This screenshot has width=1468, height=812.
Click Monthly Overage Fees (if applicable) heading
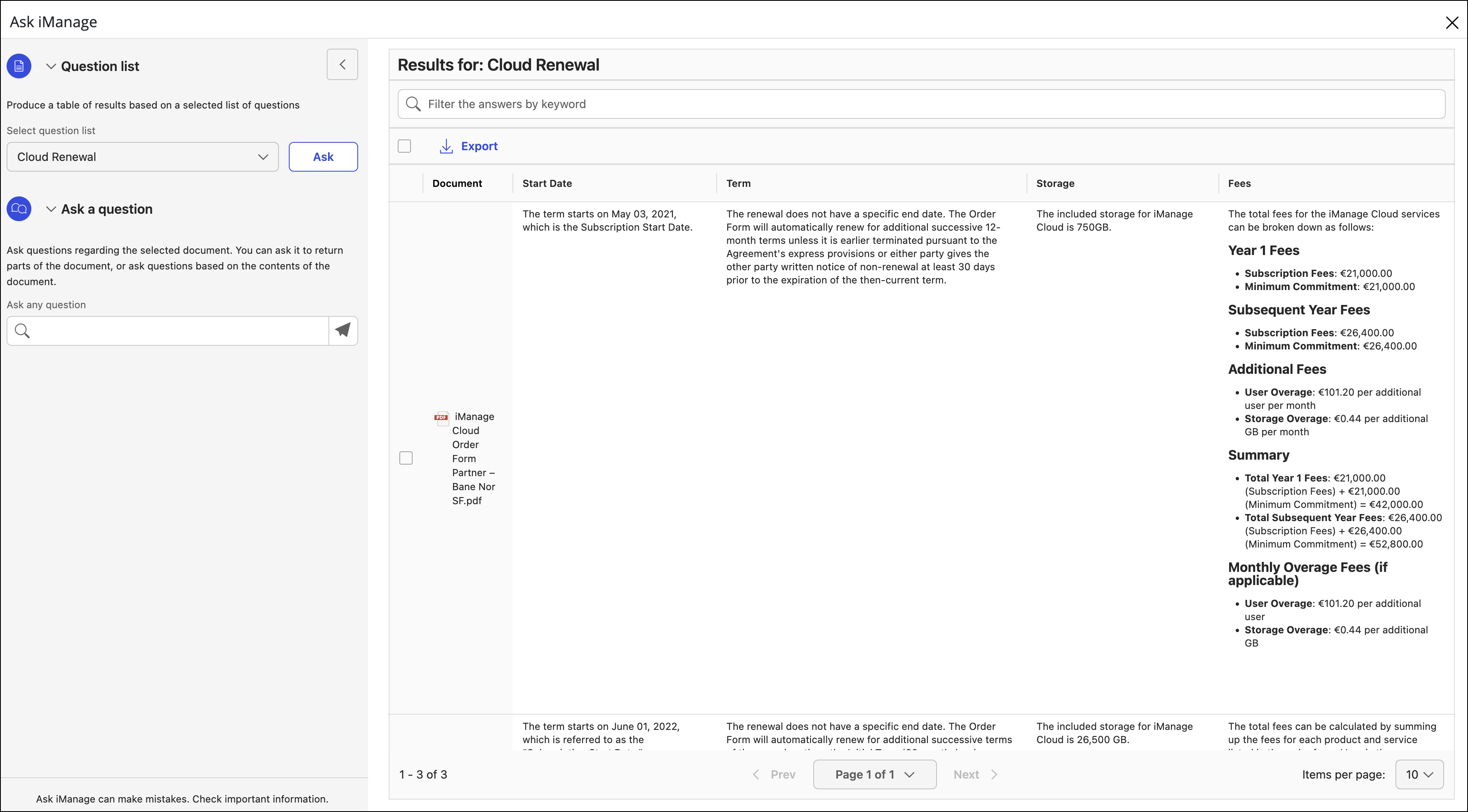point(1307,574)
